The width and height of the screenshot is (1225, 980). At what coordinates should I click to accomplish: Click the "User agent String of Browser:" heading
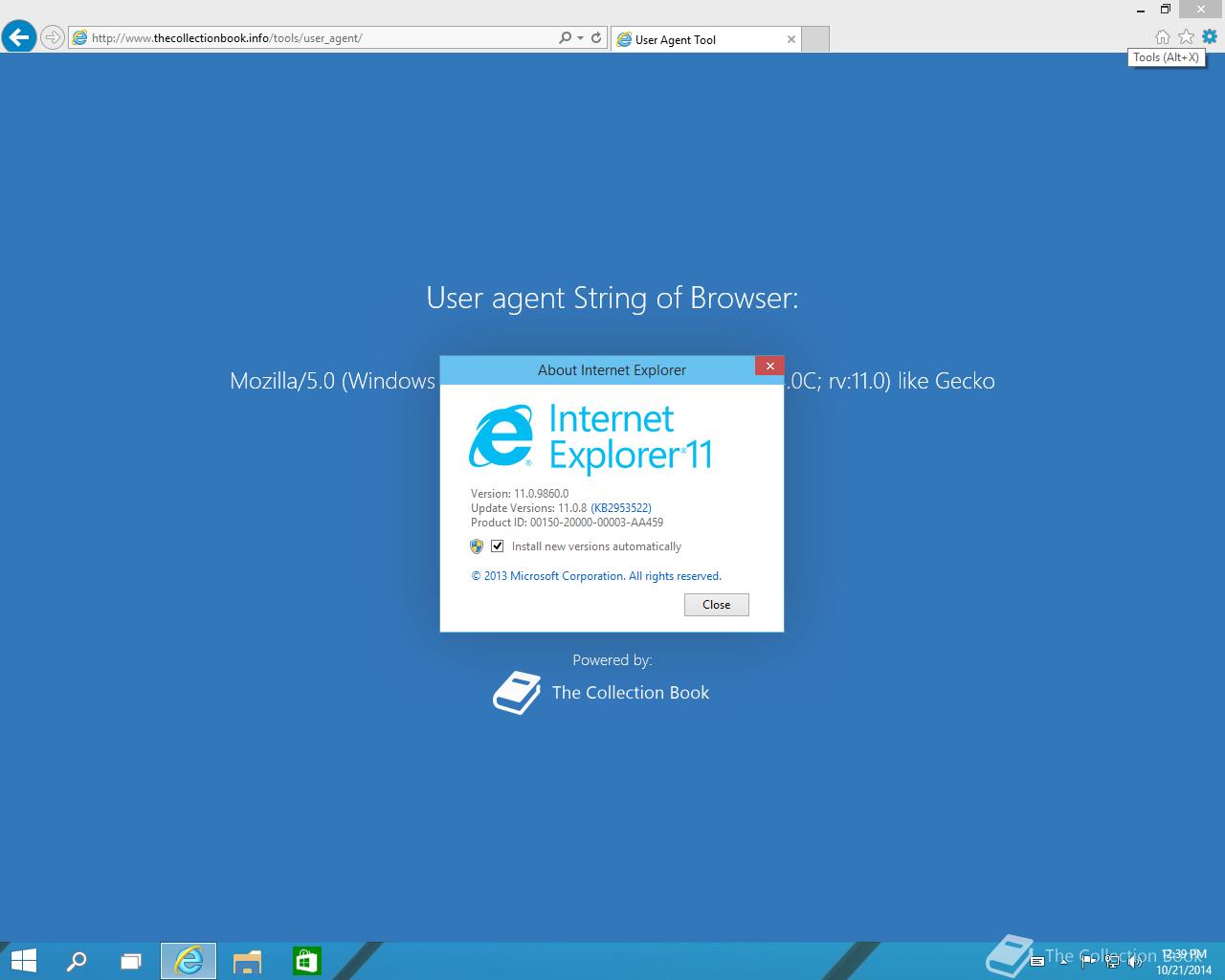coord(612,298)
